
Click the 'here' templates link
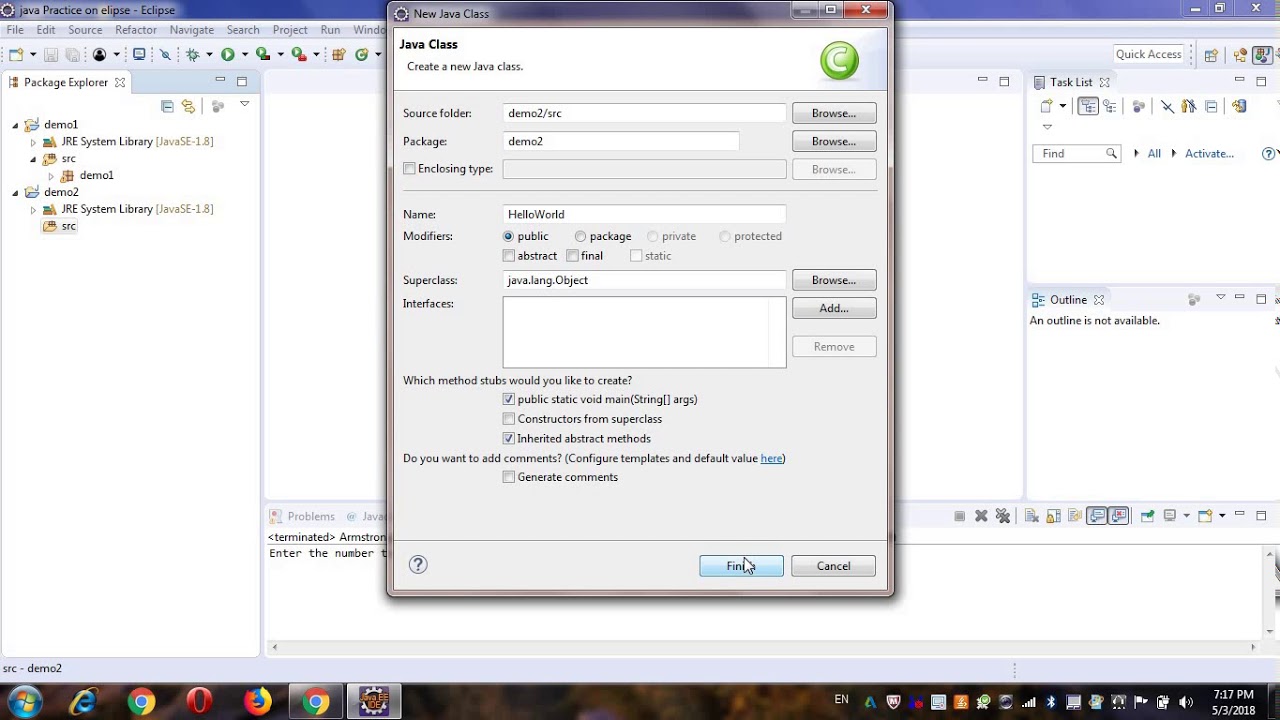click(771, 458)
